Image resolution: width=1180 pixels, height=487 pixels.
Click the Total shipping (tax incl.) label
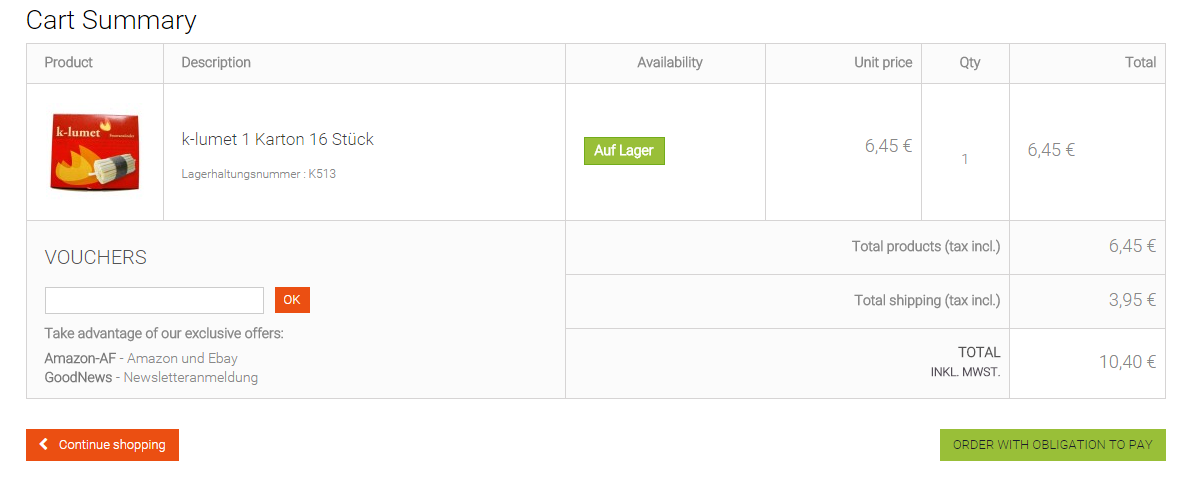tap(926, 300)
